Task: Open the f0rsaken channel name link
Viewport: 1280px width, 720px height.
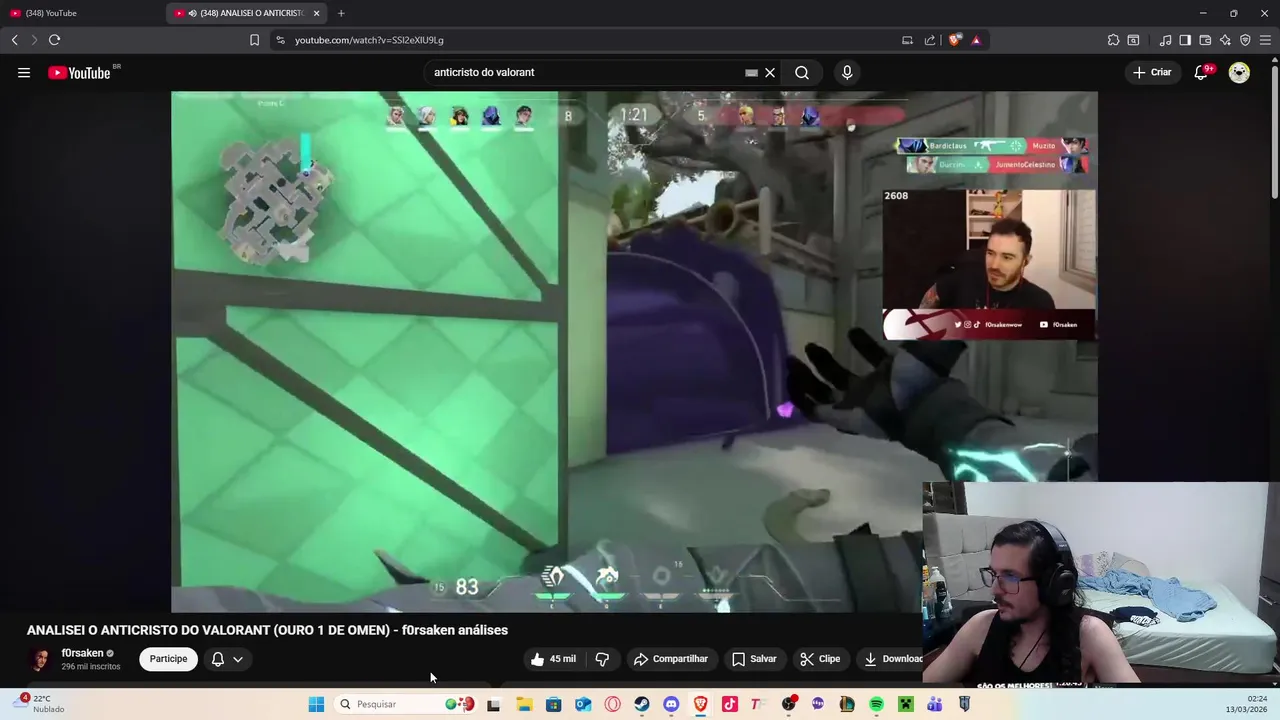Action: point(82,653)
